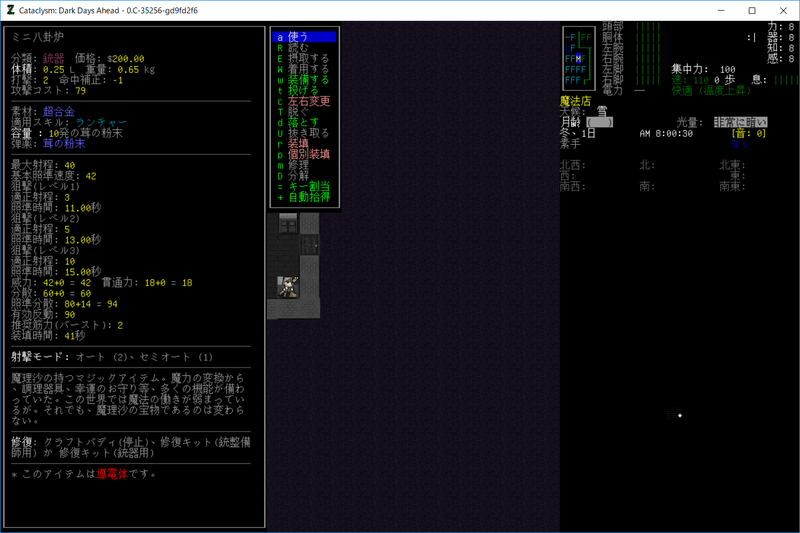The width and height of the screenshot is (800, 533).
Task: Click the bookshelf furniture tile above the player
Action: point(288,223)
